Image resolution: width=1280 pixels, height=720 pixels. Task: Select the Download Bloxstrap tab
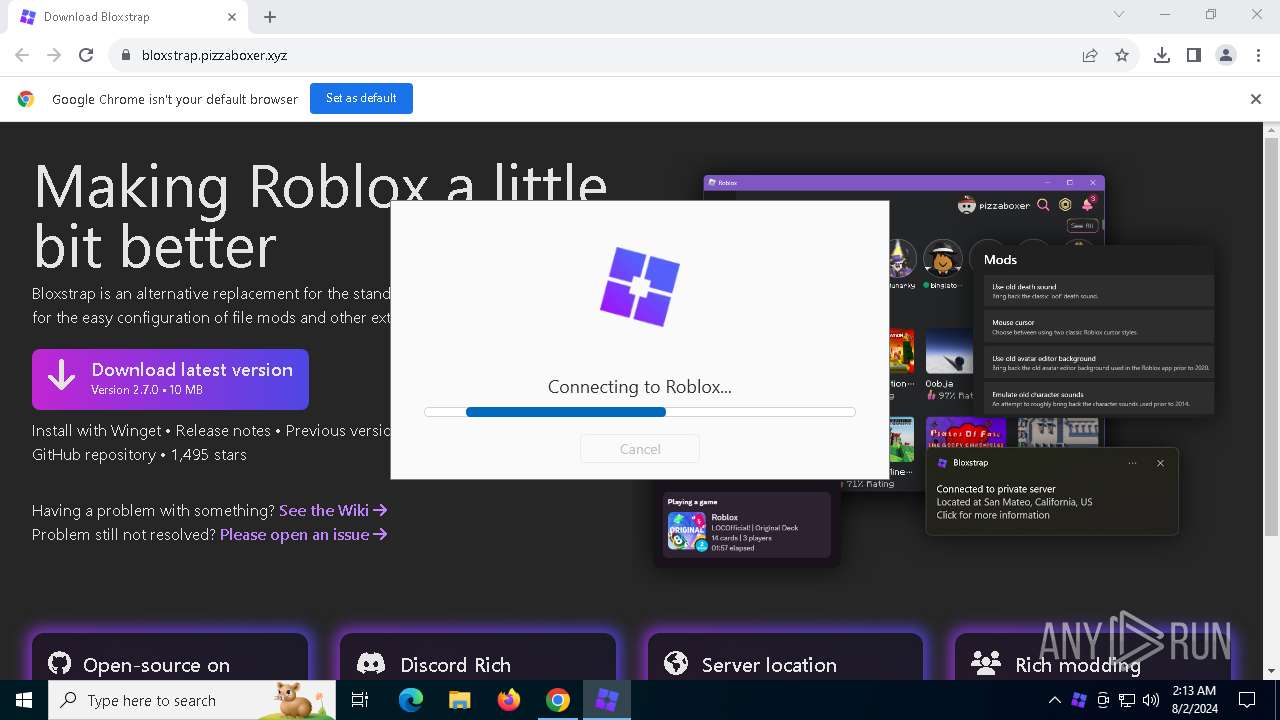click(128, 16)
